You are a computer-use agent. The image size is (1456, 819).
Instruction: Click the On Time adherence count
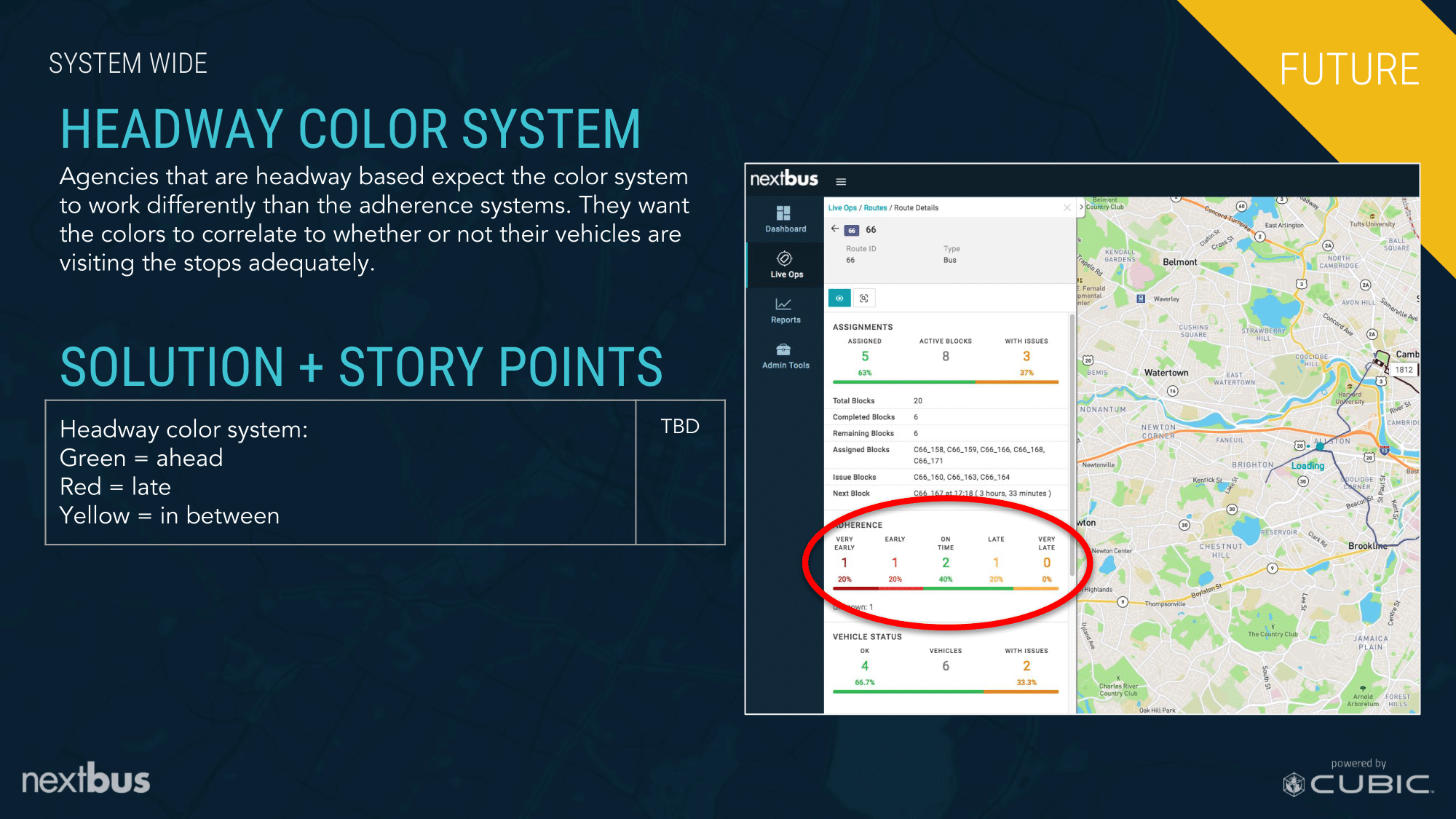click(x=945, y=563)
